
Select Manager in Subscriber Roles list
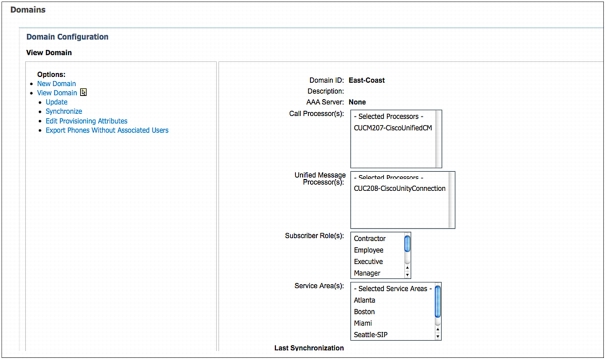[x=367, y=273]
